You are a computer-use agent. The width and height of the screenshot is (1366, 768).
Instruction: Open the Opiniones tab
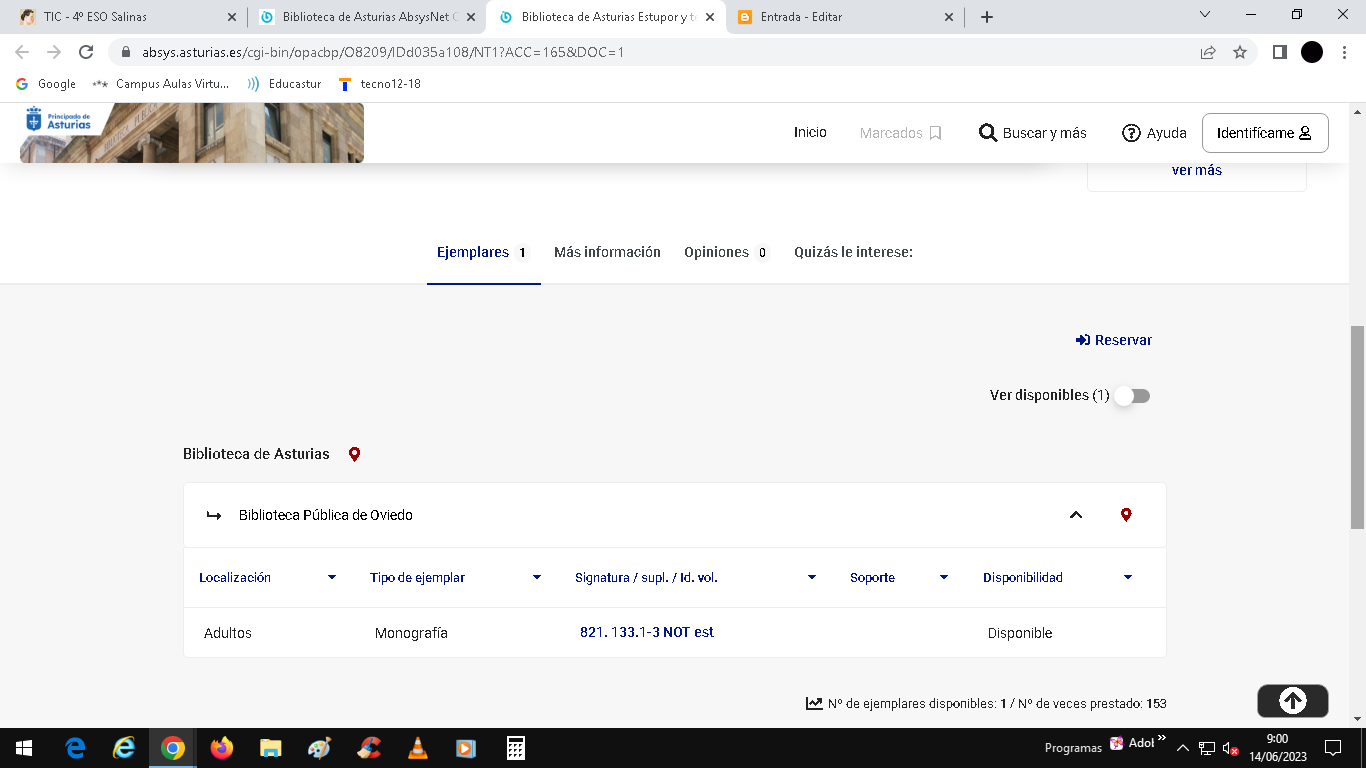[x=726, y=252]
